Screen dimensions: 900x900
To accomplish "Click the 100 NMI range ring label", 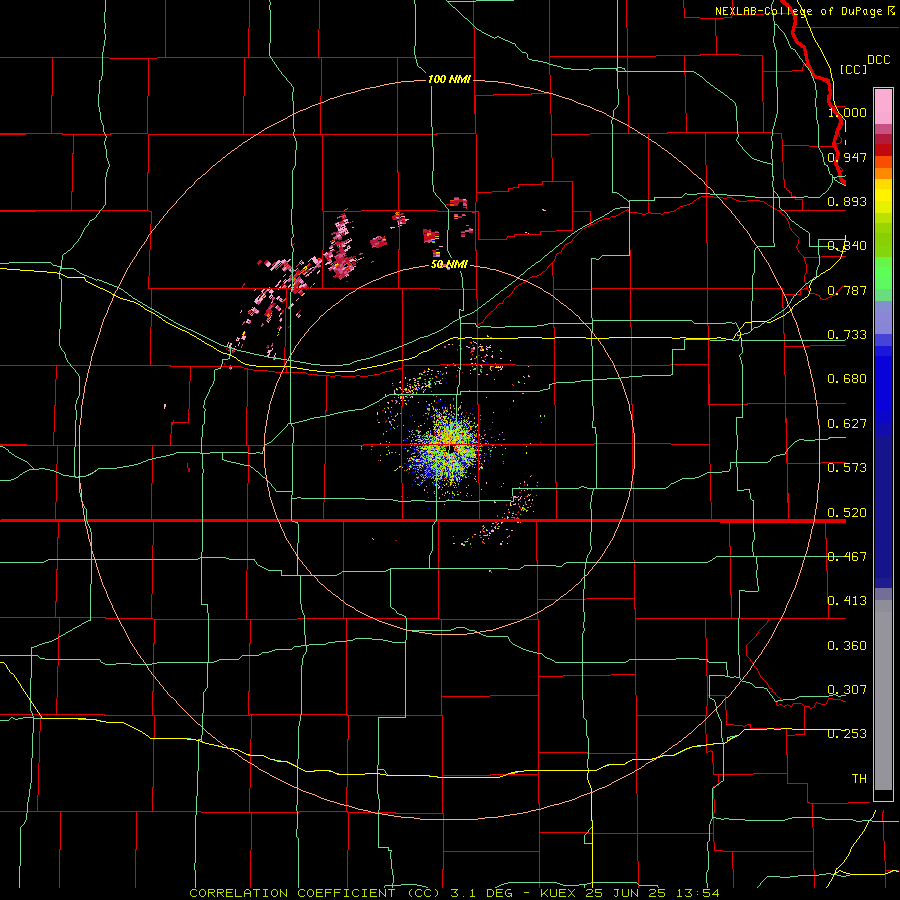I will point(449,79).
